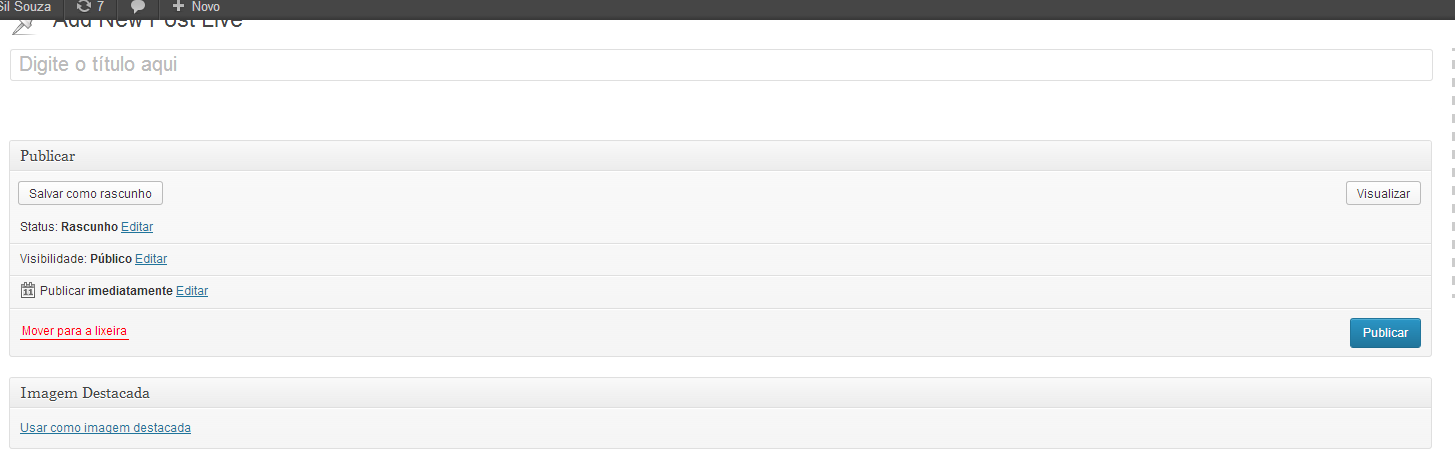Click the bold Rascunho status value
1455x461 pixels.
tap(89, 227)
